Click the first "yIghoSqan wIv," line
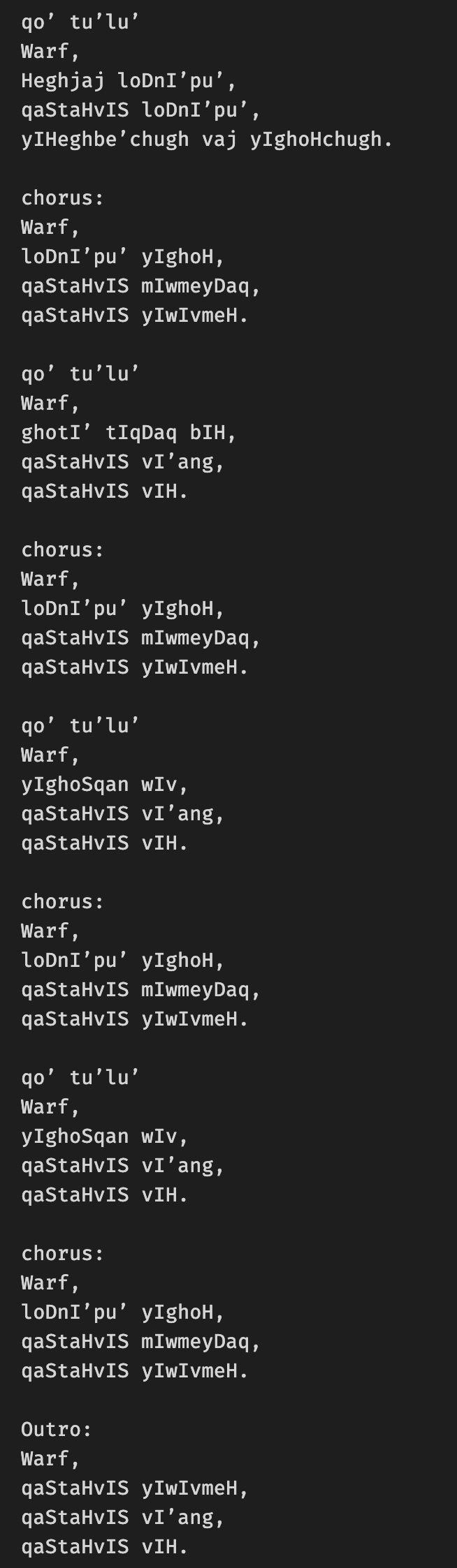 click(105, 785)
